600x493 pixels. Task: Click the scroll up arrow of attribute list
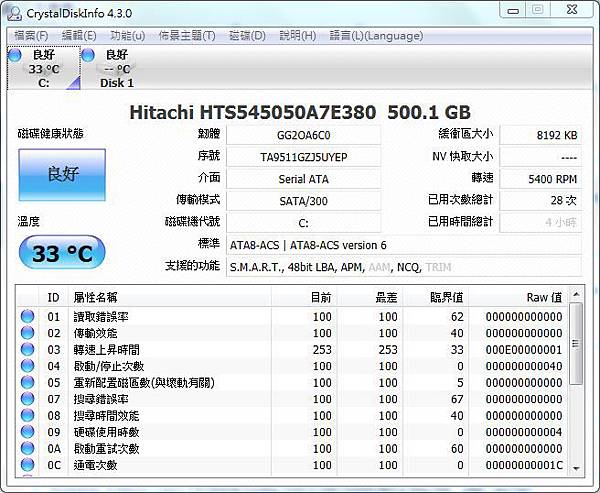click(576, 294)
